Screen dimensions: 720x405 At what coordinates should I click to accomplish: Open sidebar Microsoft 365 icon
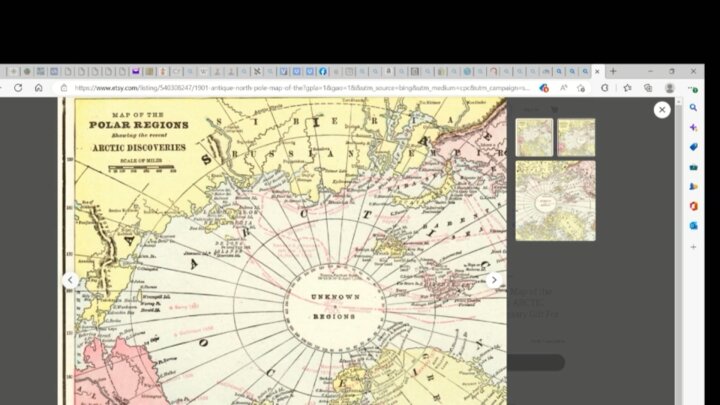693,206
